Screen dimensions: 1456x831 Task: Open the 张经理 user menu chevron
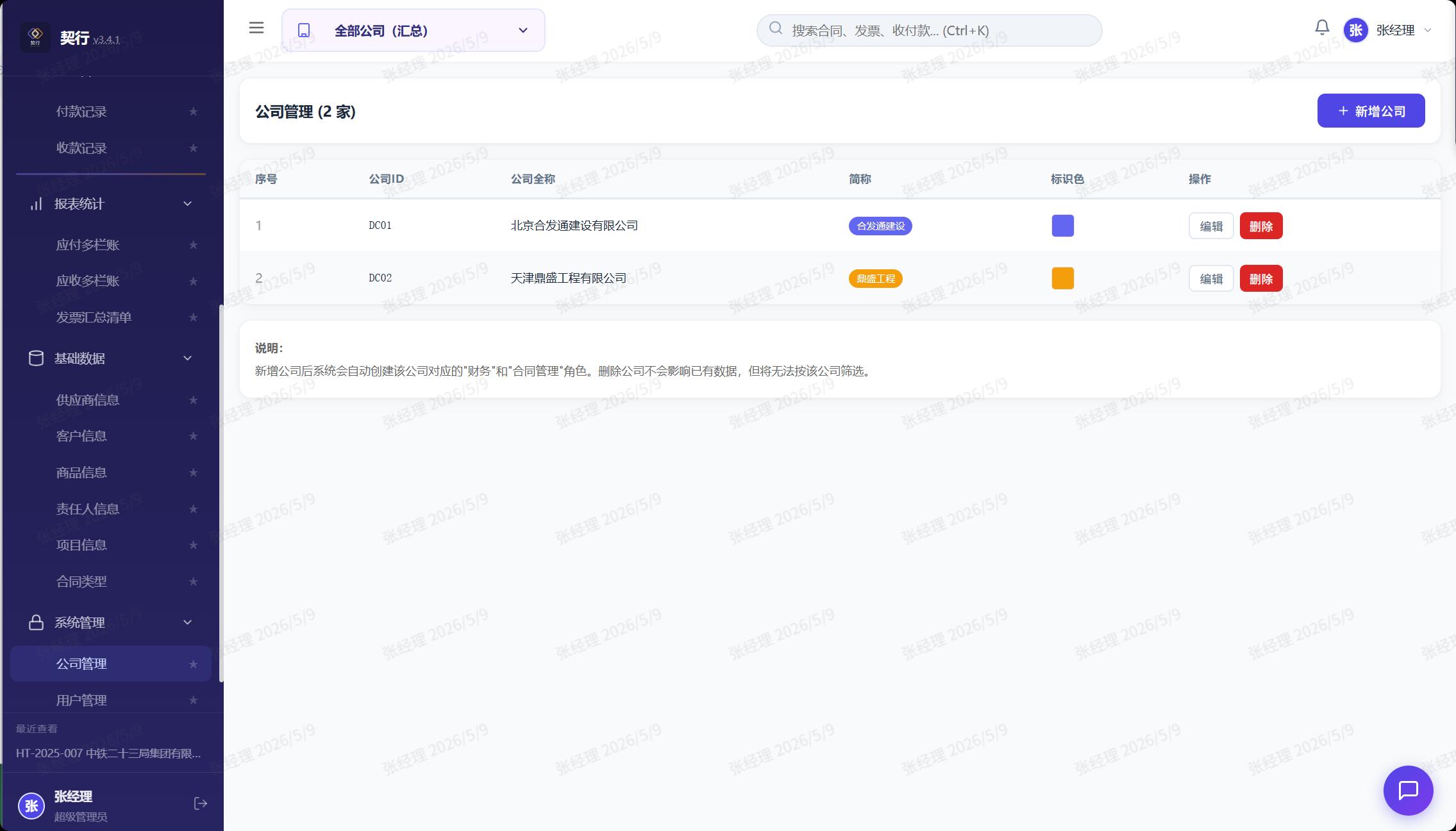click(x=1427, y=30)
